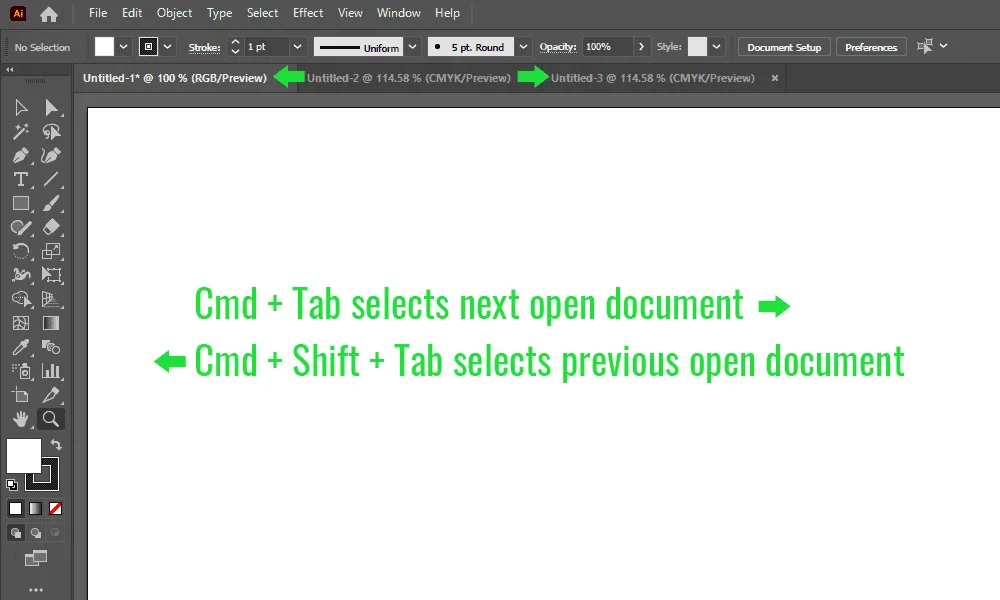
Task: Open the File menu
Action: point(98,13)
